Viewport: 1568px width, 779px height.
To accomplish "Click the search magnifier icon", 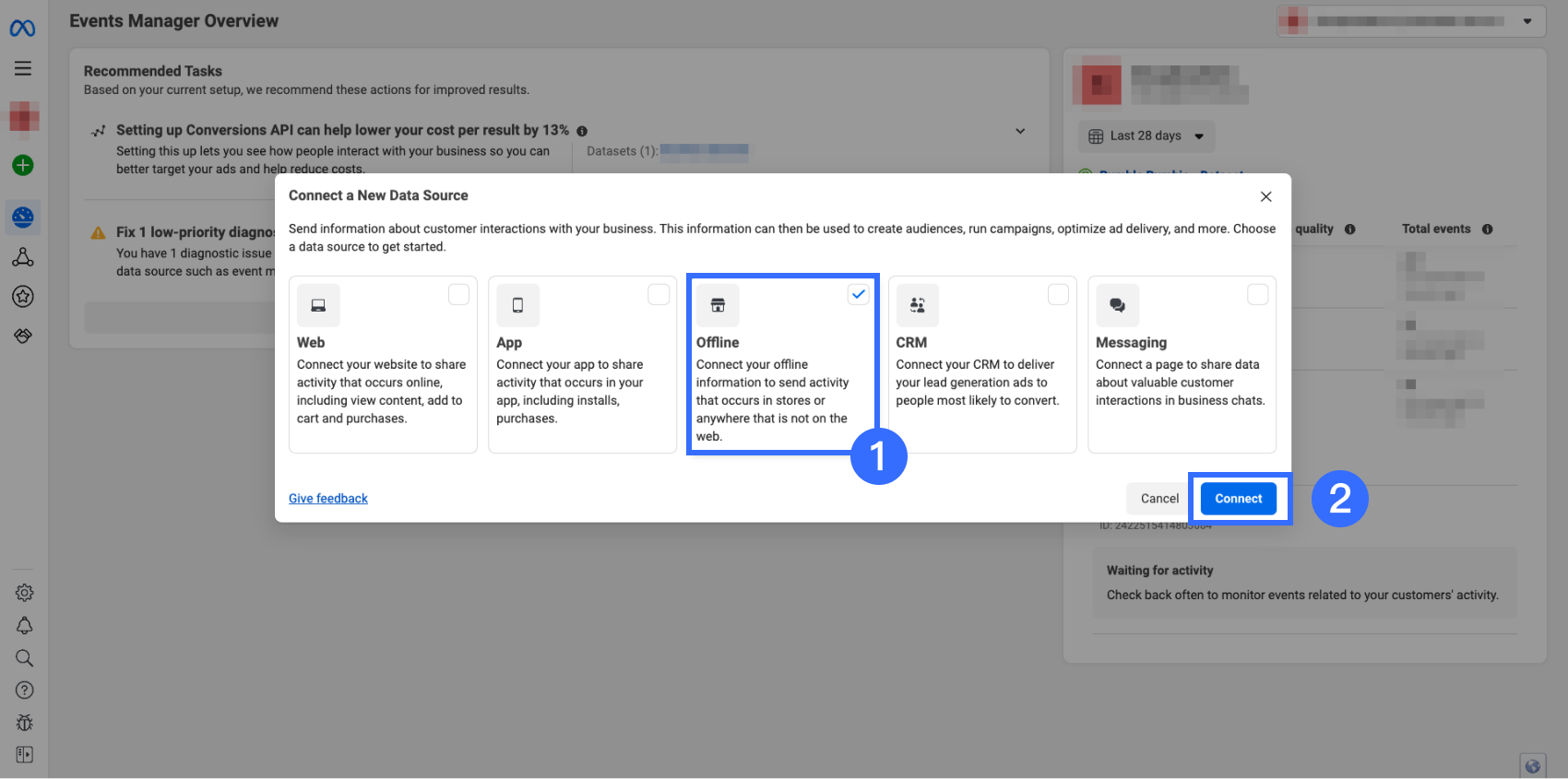I will click(25, 658).
